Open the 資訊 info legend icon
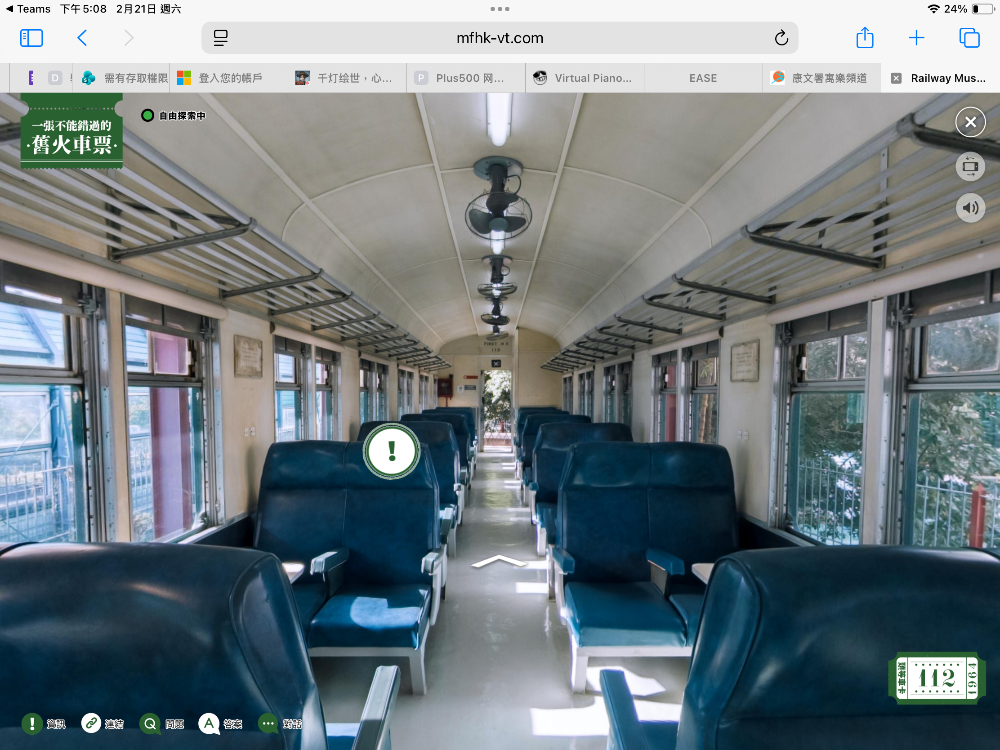 point(33,723)
